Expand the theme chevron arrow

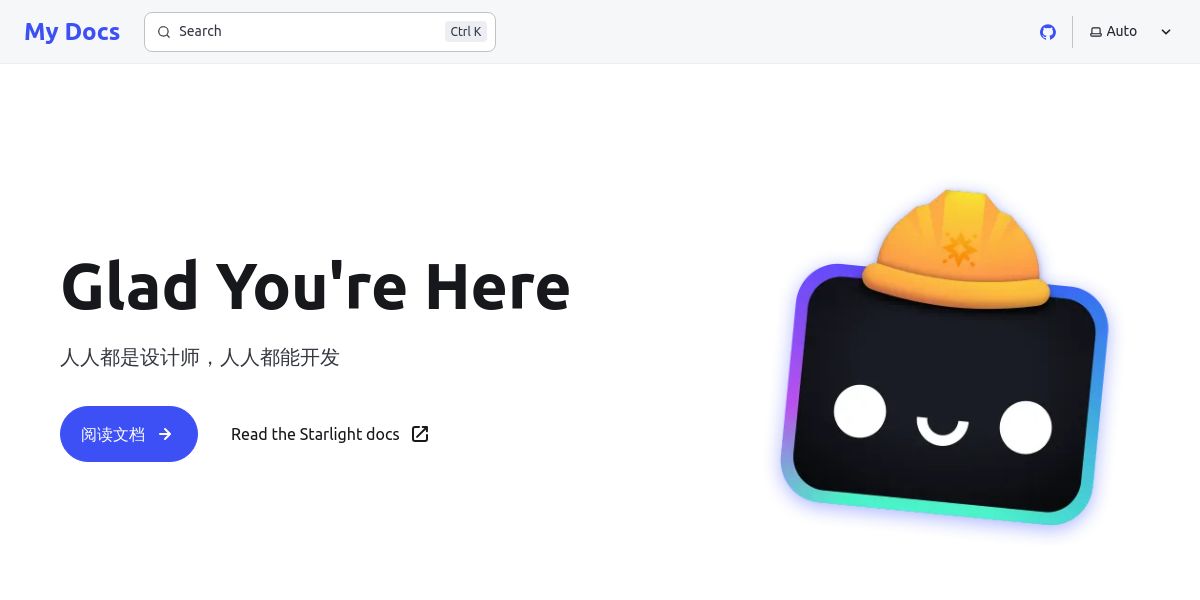point(1166,32)
